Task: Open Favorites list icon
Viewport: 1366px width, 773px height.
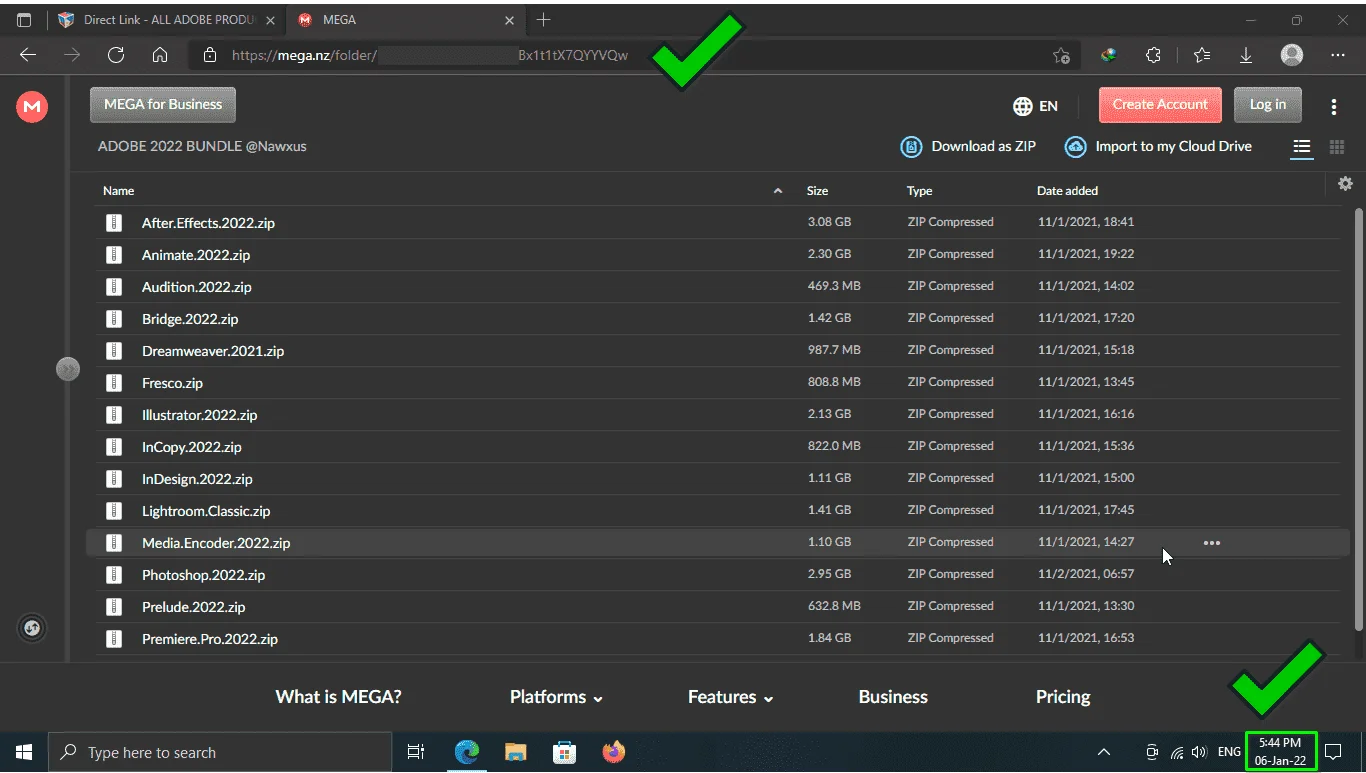Action: coord(1201,56)
